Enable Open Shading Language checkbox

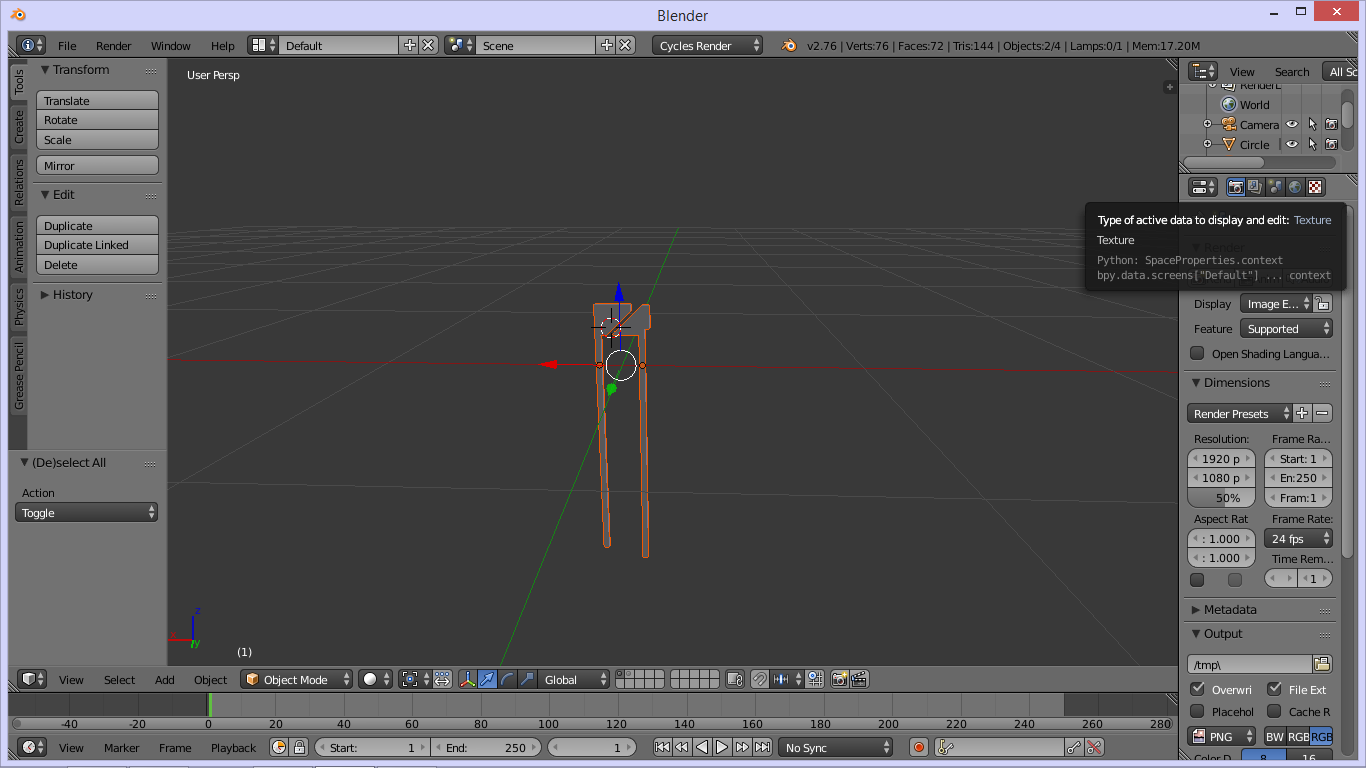pyautogui.click(x=1197, y=353)
